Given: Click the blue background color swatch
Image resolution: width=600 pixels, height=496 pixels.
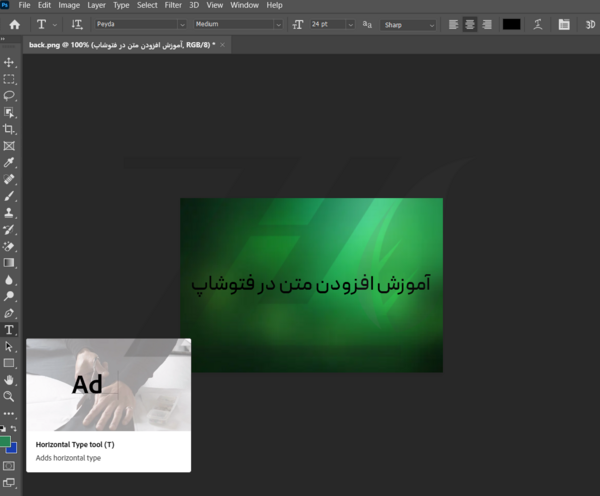Looking at the screenshot, I should 13,449.
